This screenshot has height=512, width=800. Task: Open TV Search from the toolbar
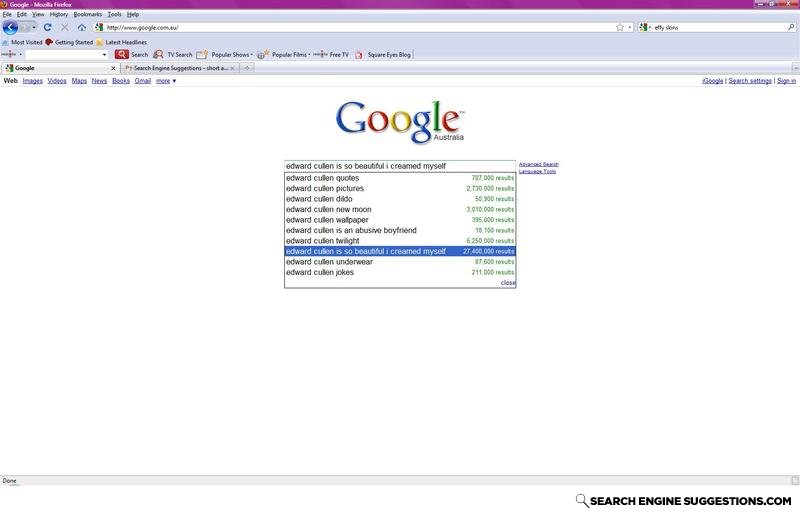tap(173, 55)
